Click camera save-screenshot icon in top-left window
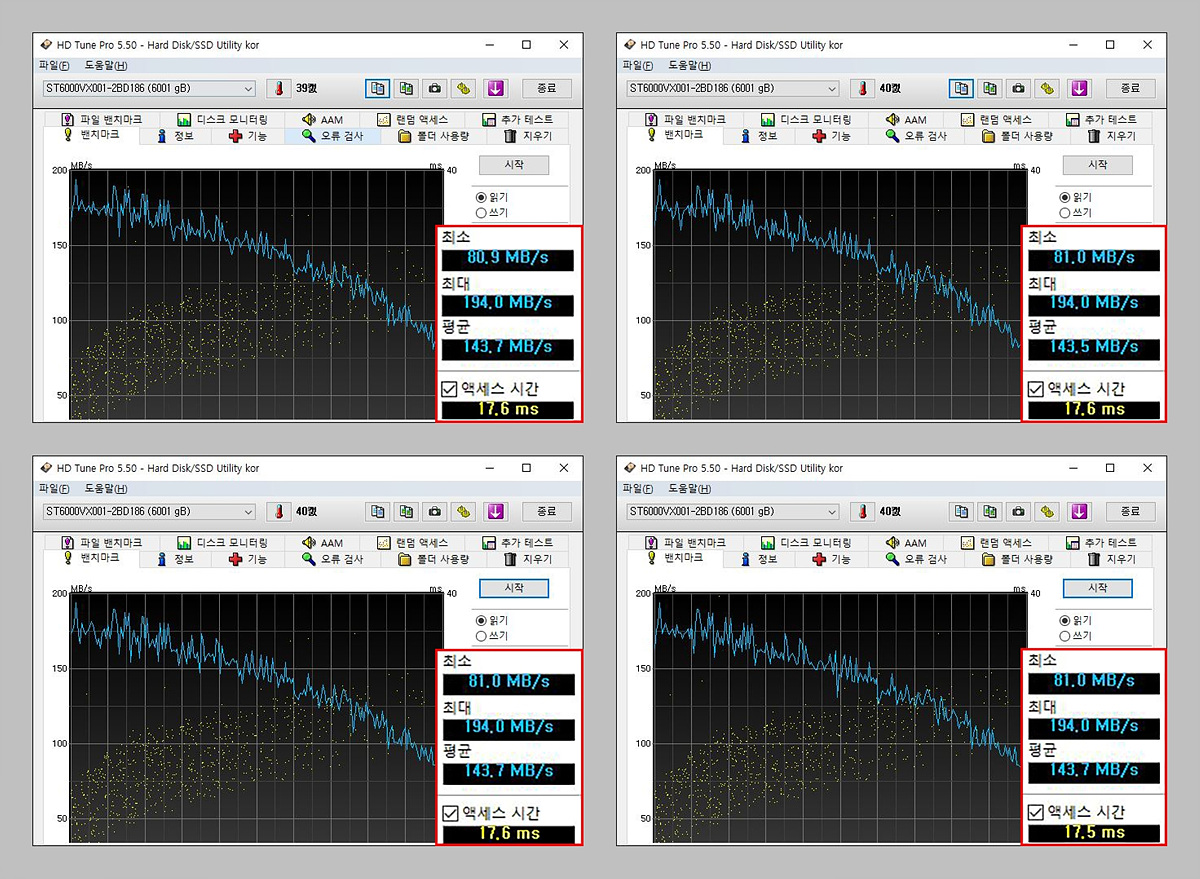Screen dimensions: 1200x879 (435, 88)
